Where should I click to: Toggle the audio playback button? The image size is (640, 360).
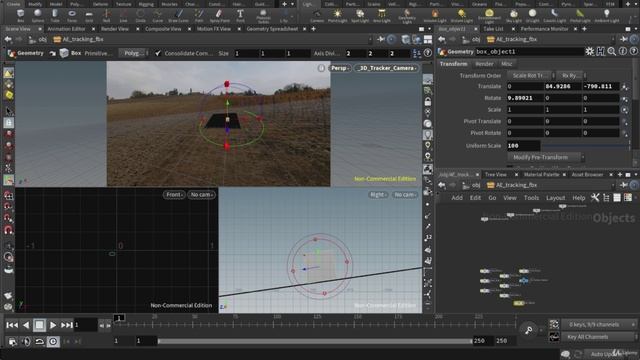pos(26,341)
